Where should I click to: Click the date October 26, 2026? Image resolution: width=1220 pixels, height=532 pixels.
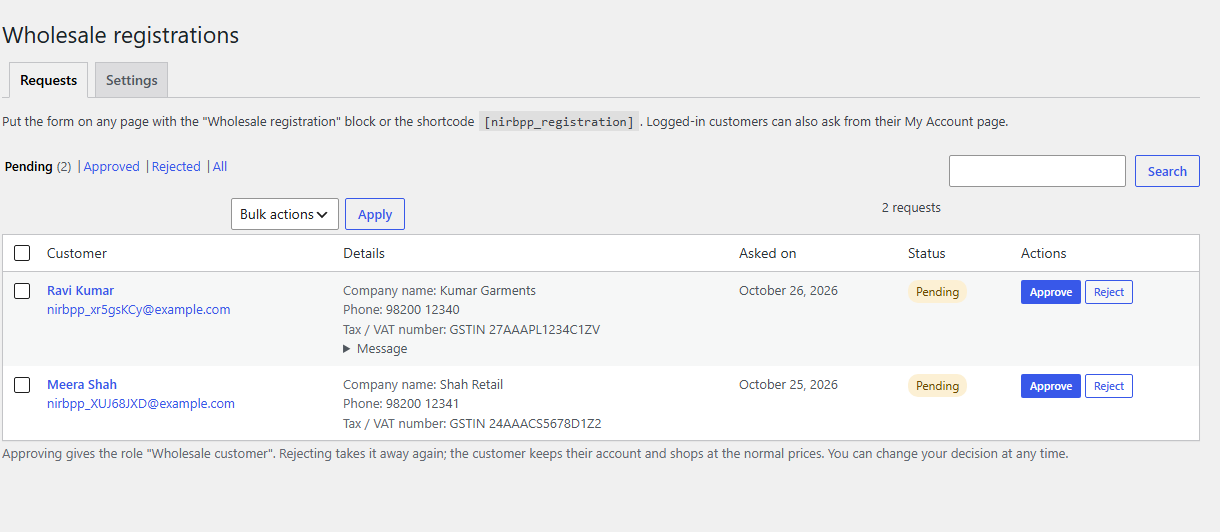point(788,291)
